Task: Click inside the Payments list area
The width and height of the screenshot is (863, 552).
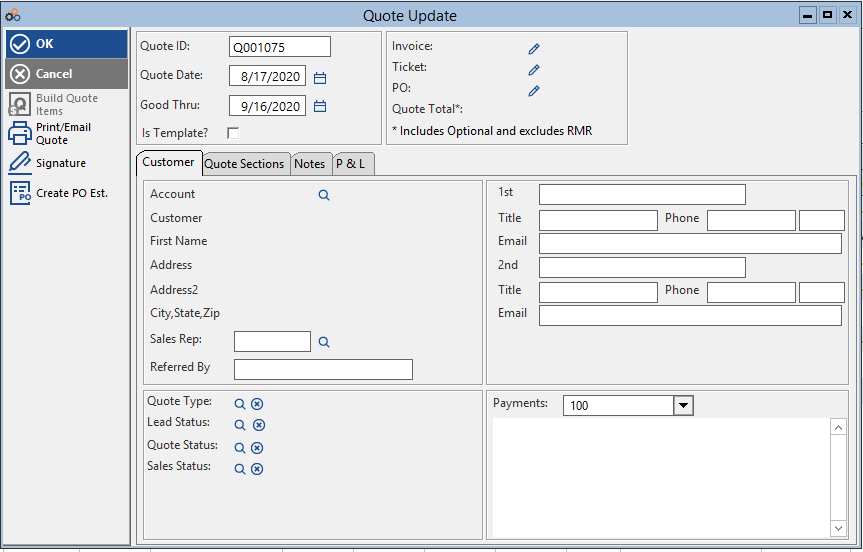Action: pyautogui.click(x=661, y=478)
